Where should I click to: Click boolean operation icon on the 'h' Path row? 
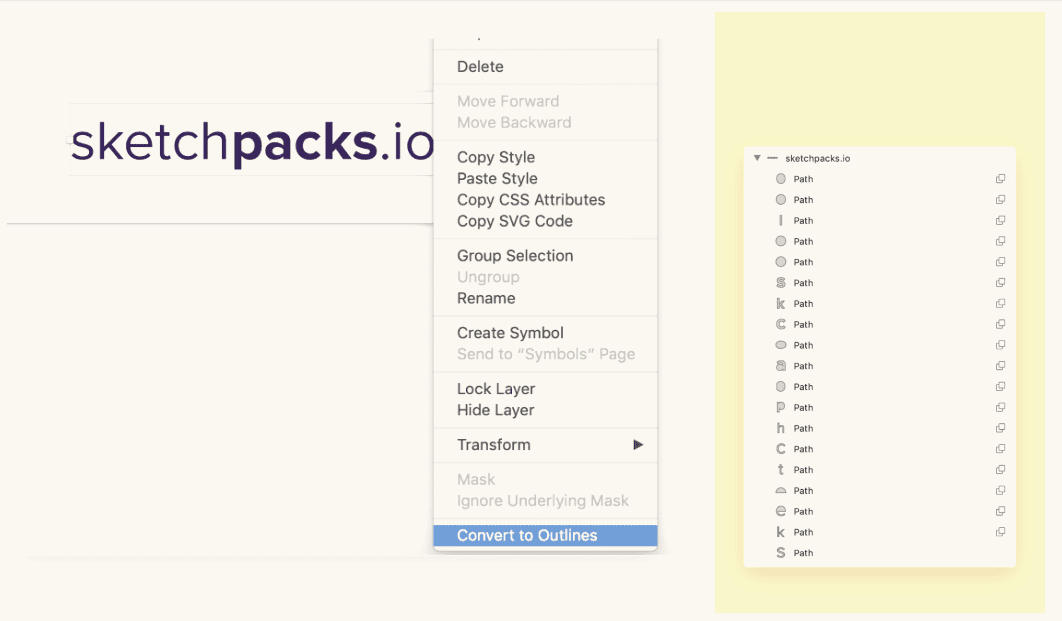point(1000,428)
